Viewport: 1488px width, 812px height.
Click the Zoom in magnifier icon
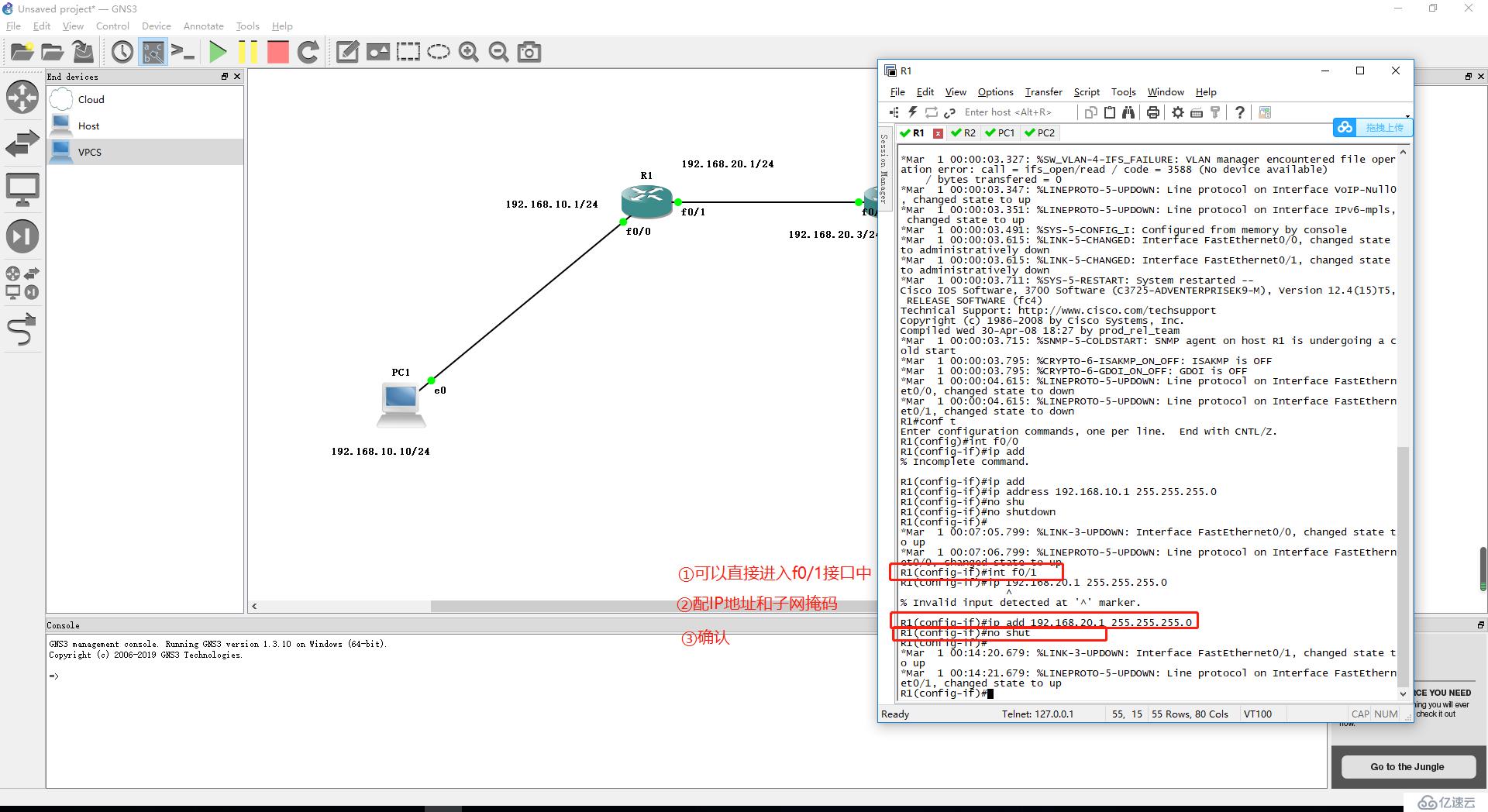468,52
